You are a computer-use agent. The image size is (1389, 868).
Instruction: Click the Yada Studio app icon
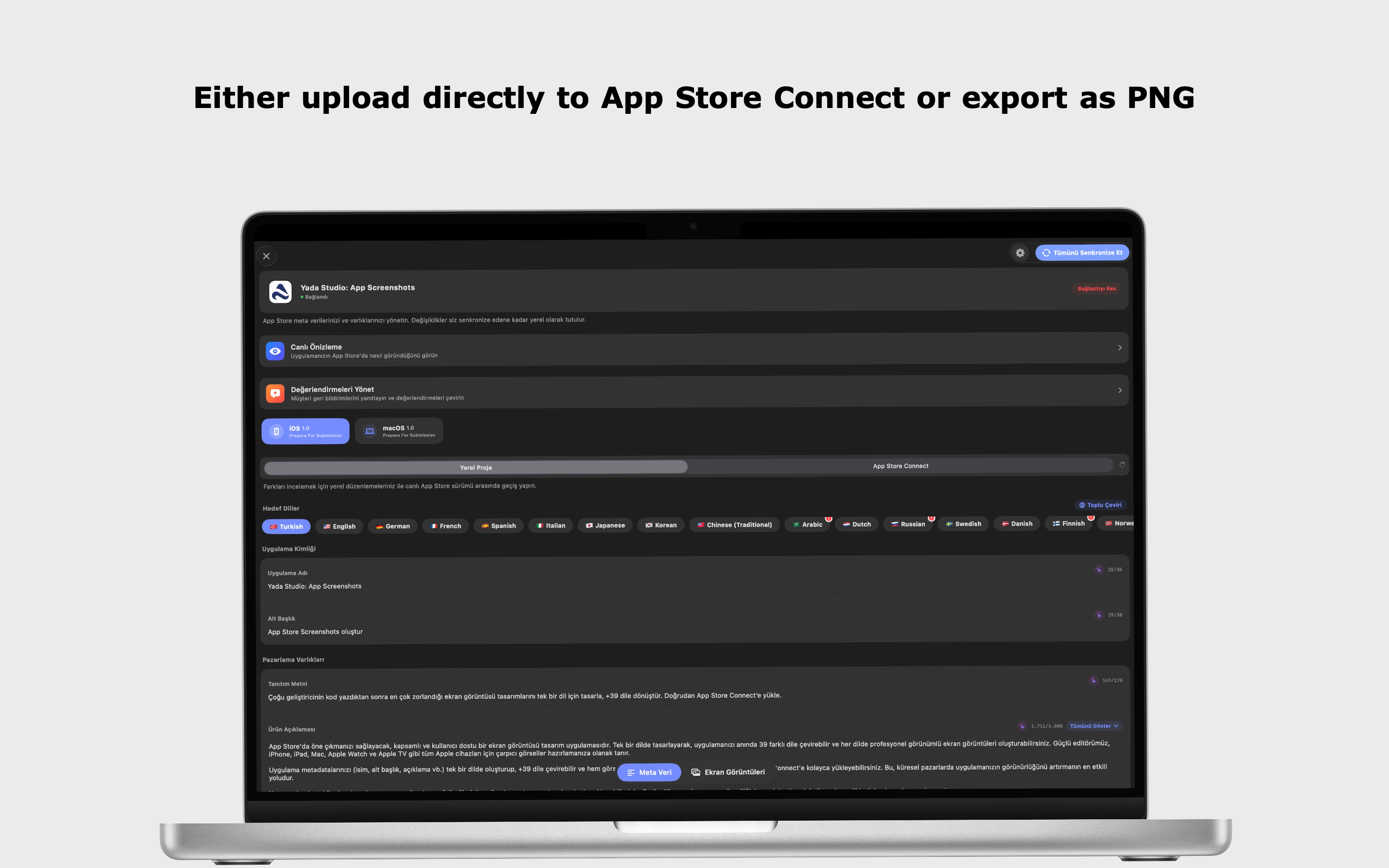[280, 292]
